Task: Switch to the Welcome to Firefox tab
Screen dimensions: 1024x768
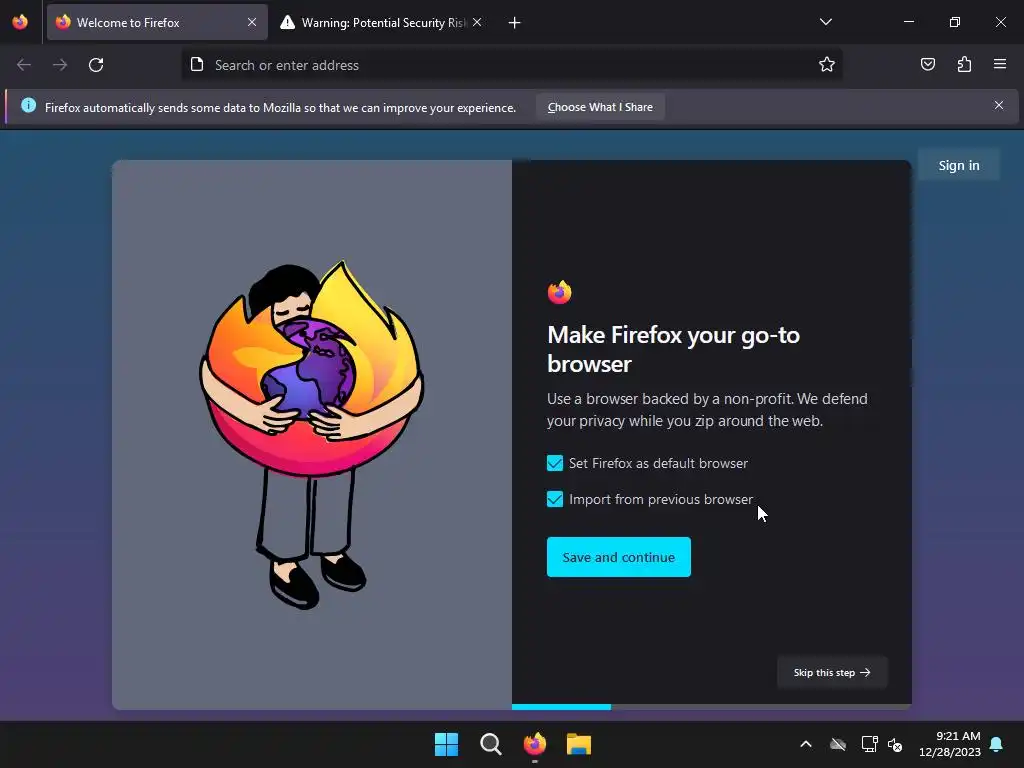Action: click(x=157, y=22)
